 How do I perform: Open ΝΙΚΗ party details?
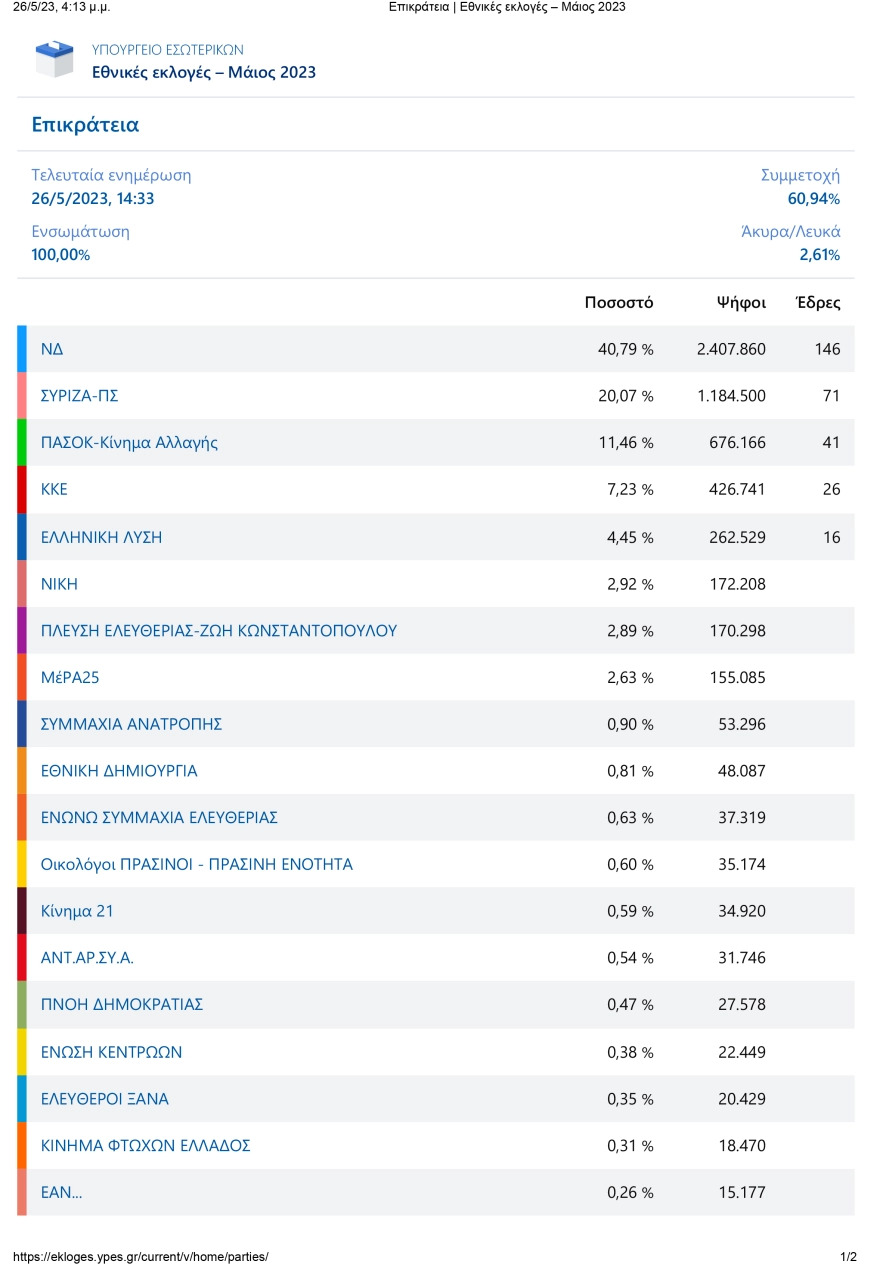pyautogui.click(x=59, y=584)
